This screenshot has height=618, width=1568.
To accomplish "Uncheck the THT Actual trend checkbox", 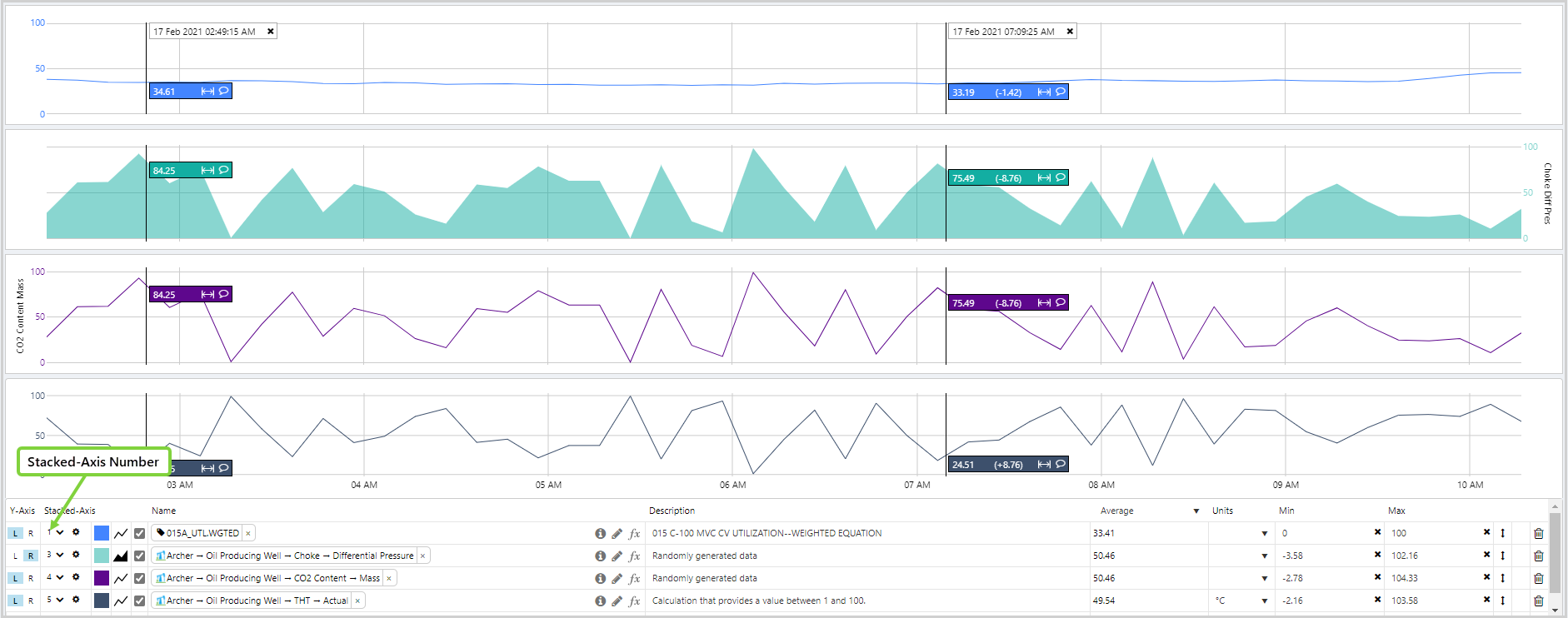I will point(139,601).
